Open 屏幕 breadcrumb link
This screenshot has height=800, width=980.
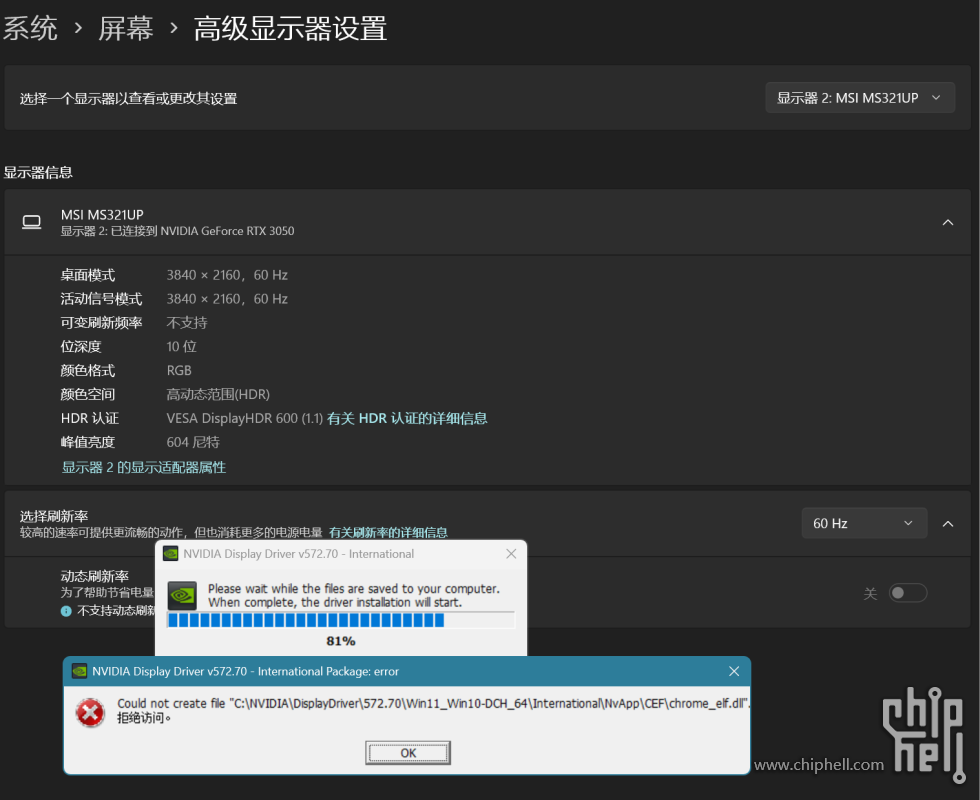[126, 28]
